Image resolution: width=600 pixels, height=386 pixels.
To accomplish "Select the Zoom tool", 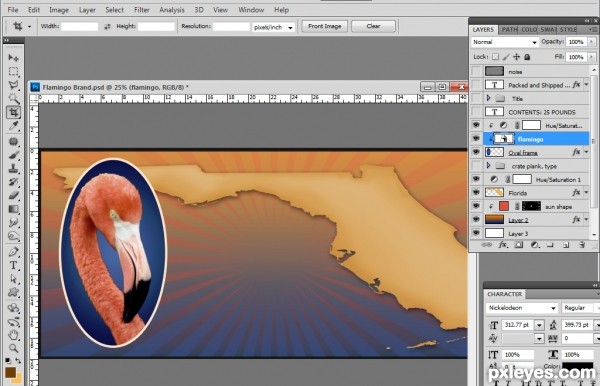I will click(13, 348).
